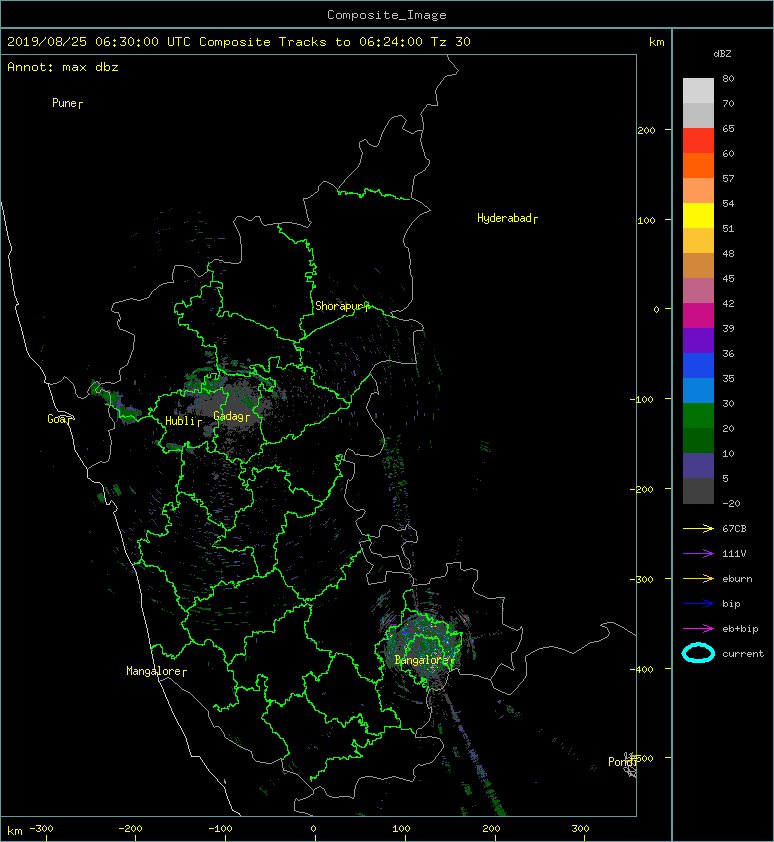Click the dark green 20 dBZ swatch
Image resolution: width=774 pixels, height=842 pixels.
point(698,440)
